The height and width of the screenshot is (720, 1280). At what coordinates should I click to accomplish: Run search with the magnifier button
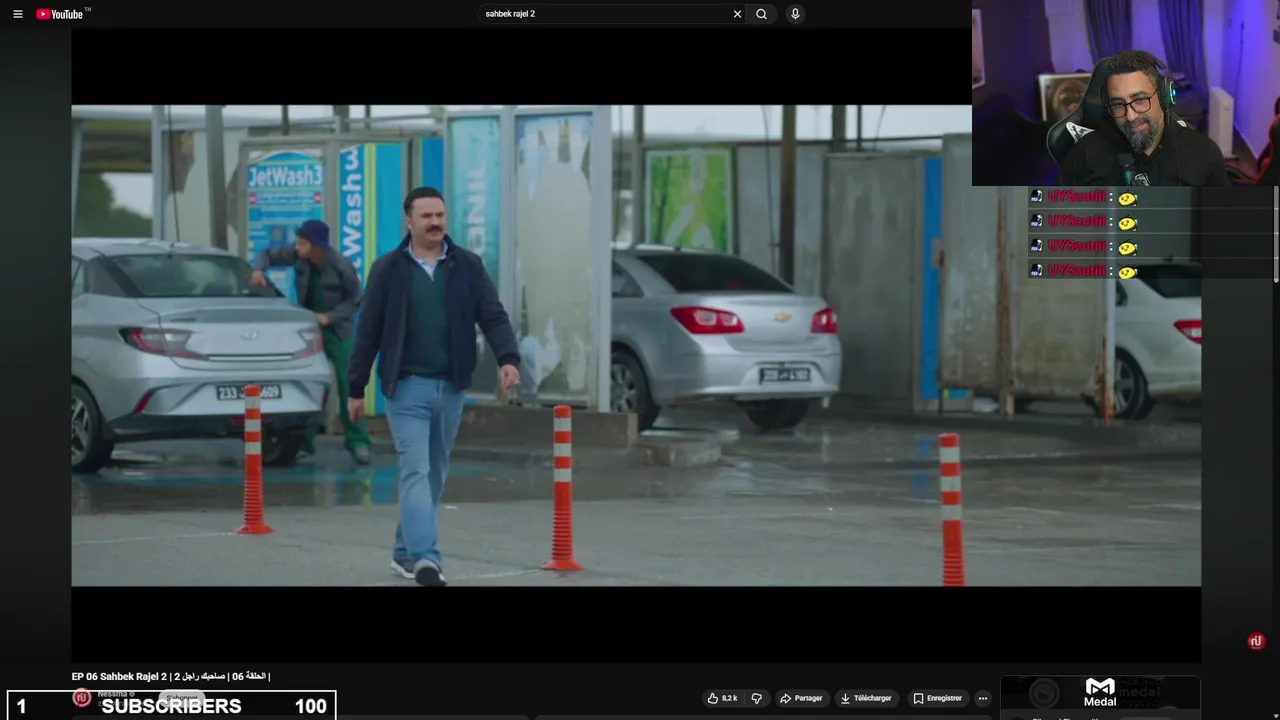(762, 14)
